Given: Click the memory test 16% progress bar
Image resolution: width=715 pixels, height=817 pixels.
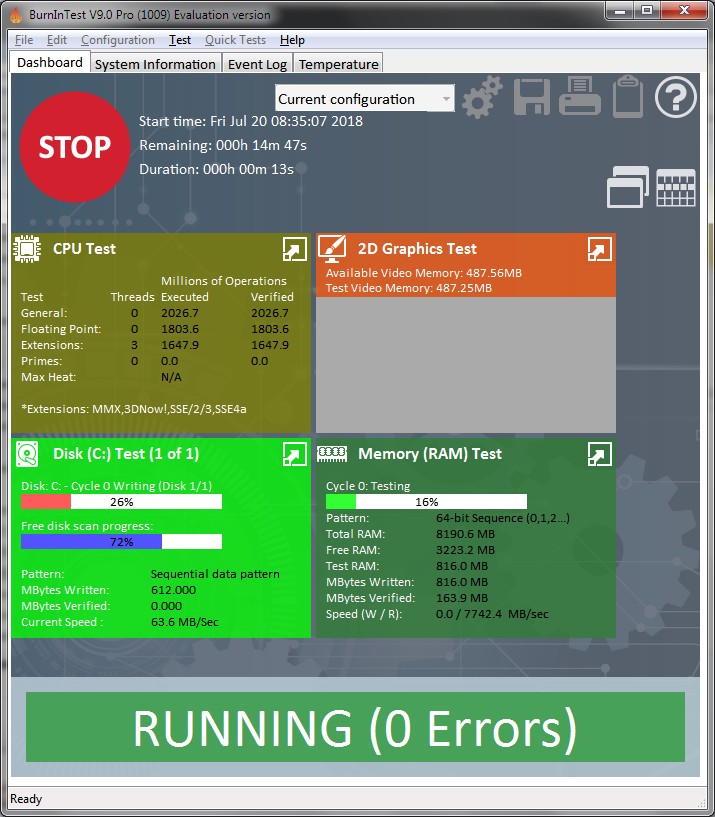Looking at the screenshot, I should [x=426, y=502].
